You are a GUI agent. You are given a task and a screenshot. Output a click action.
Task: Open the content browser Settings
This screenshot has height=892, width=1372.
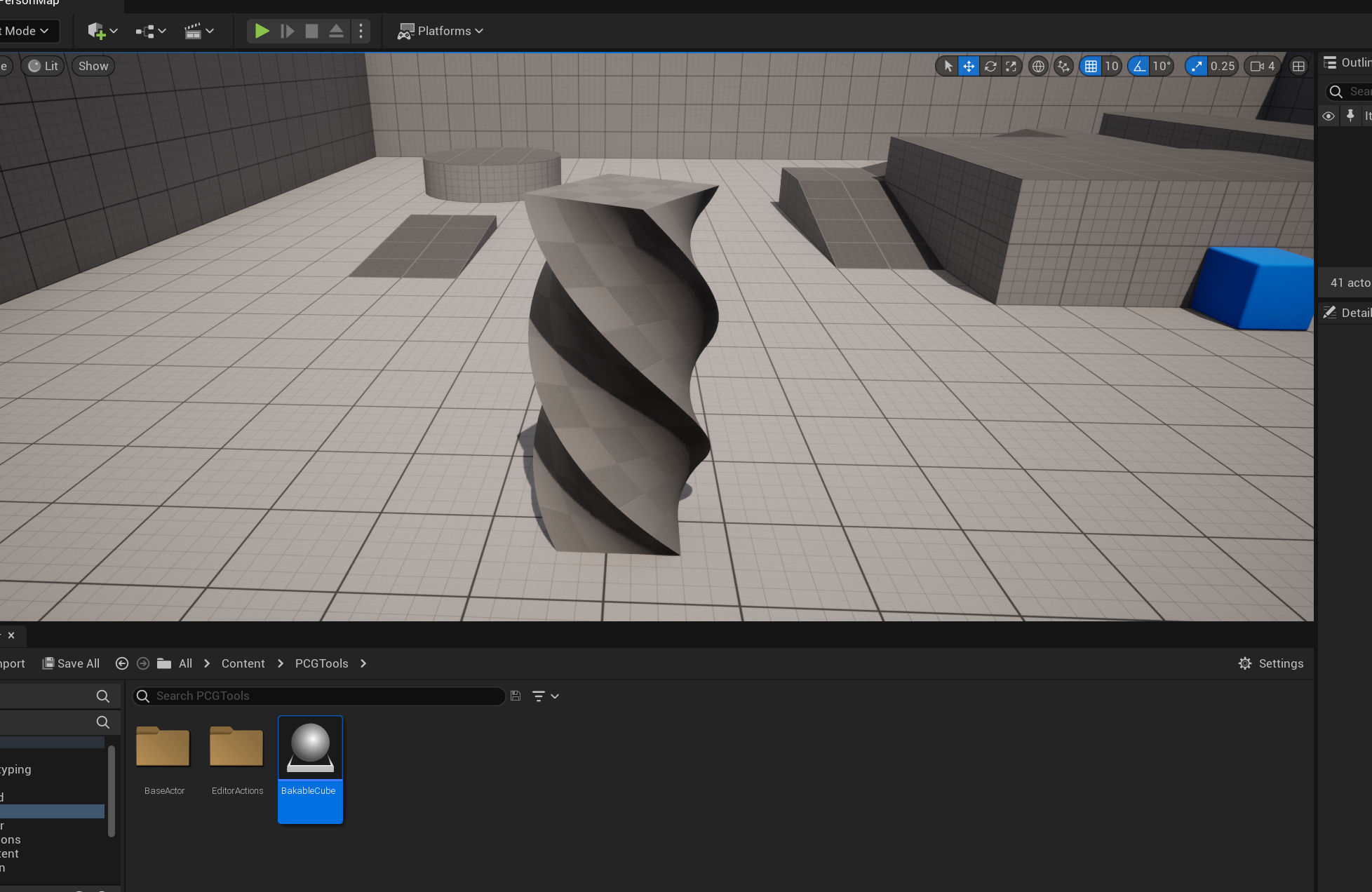point(1271,663)
